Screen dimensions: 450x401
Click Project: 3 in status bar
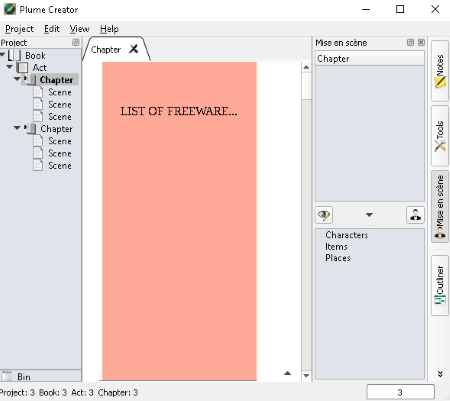point(17,393)
